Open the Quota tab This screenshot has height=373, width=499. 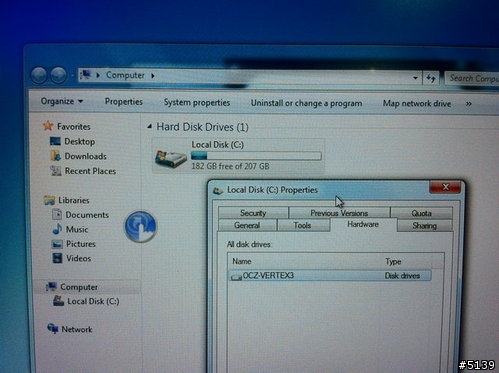(x=421, y=213)
